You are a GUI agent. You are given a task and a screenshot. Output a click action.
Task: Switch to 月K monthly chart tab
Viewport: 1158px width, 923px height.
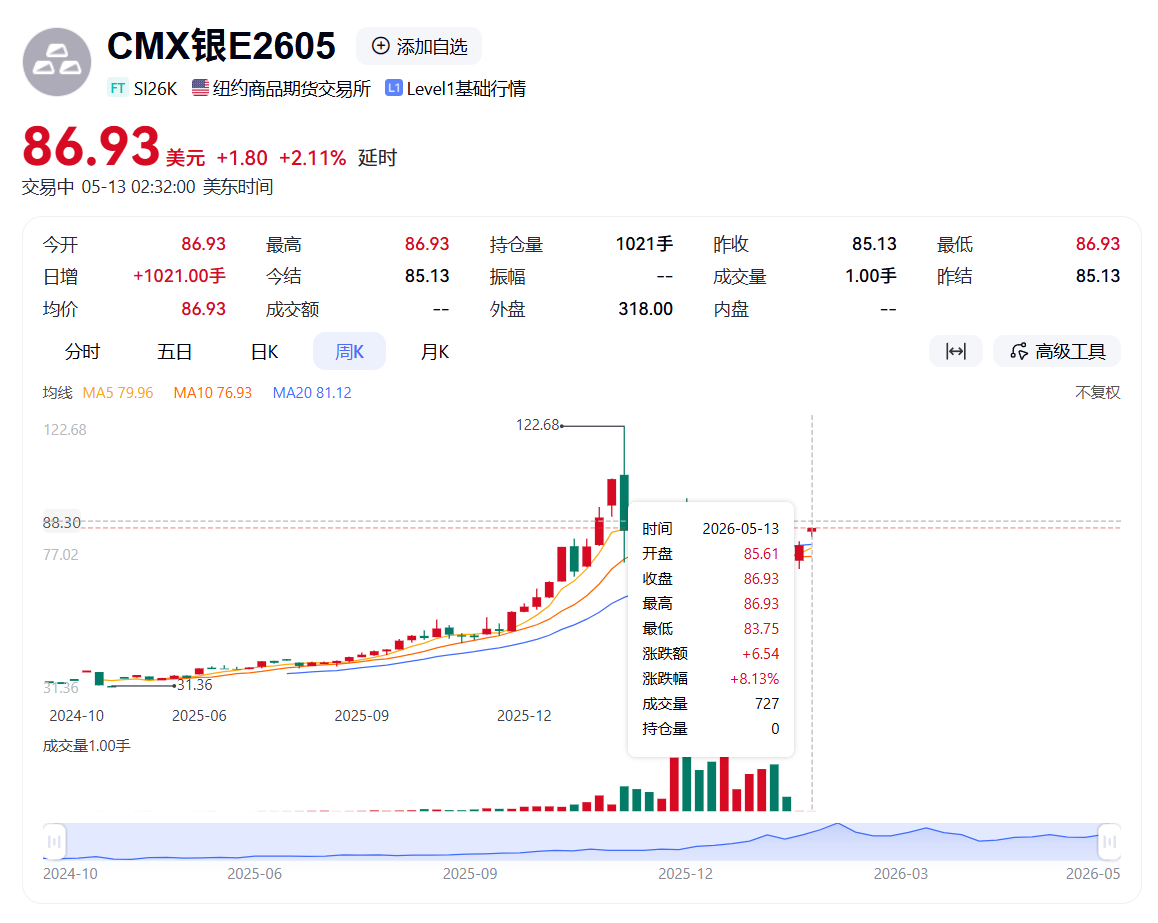click(435, 351)
